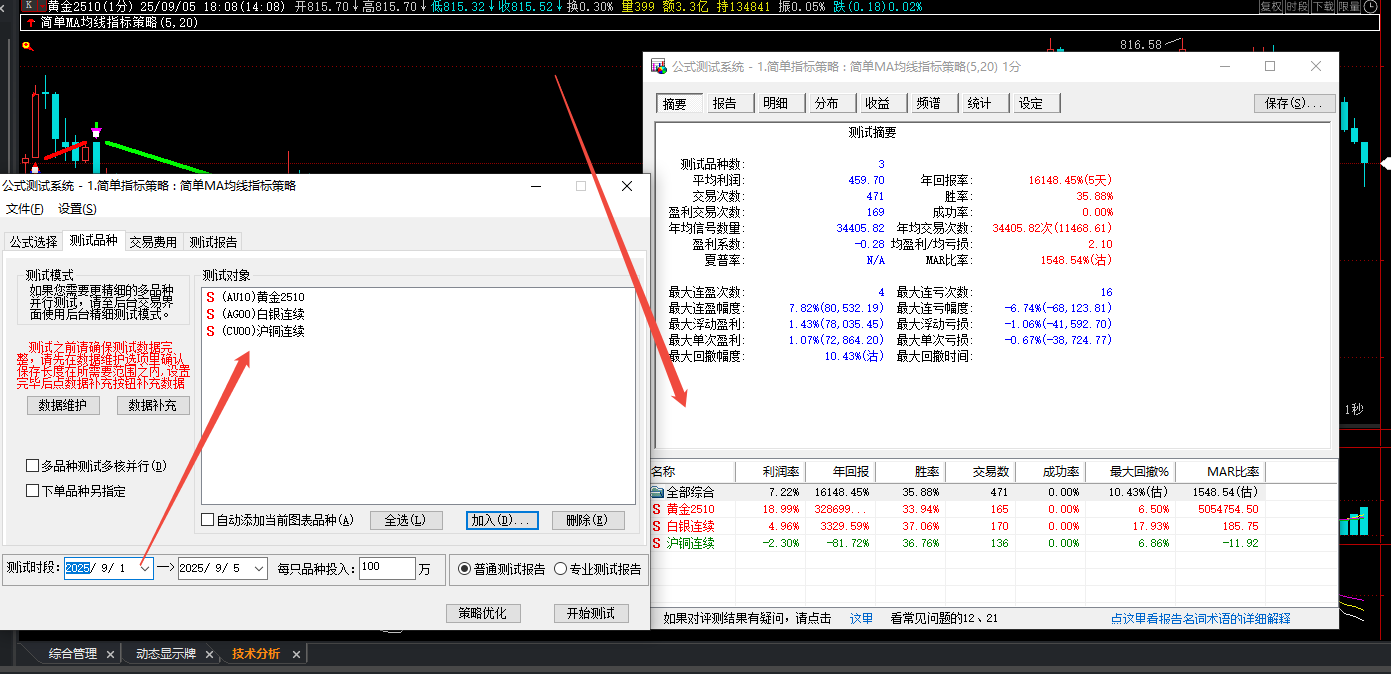This screenshot has height=674, width=1391.
Task: Click S icon of (CU00)沪铜连续 in test objects
Action: coord(210,331)
